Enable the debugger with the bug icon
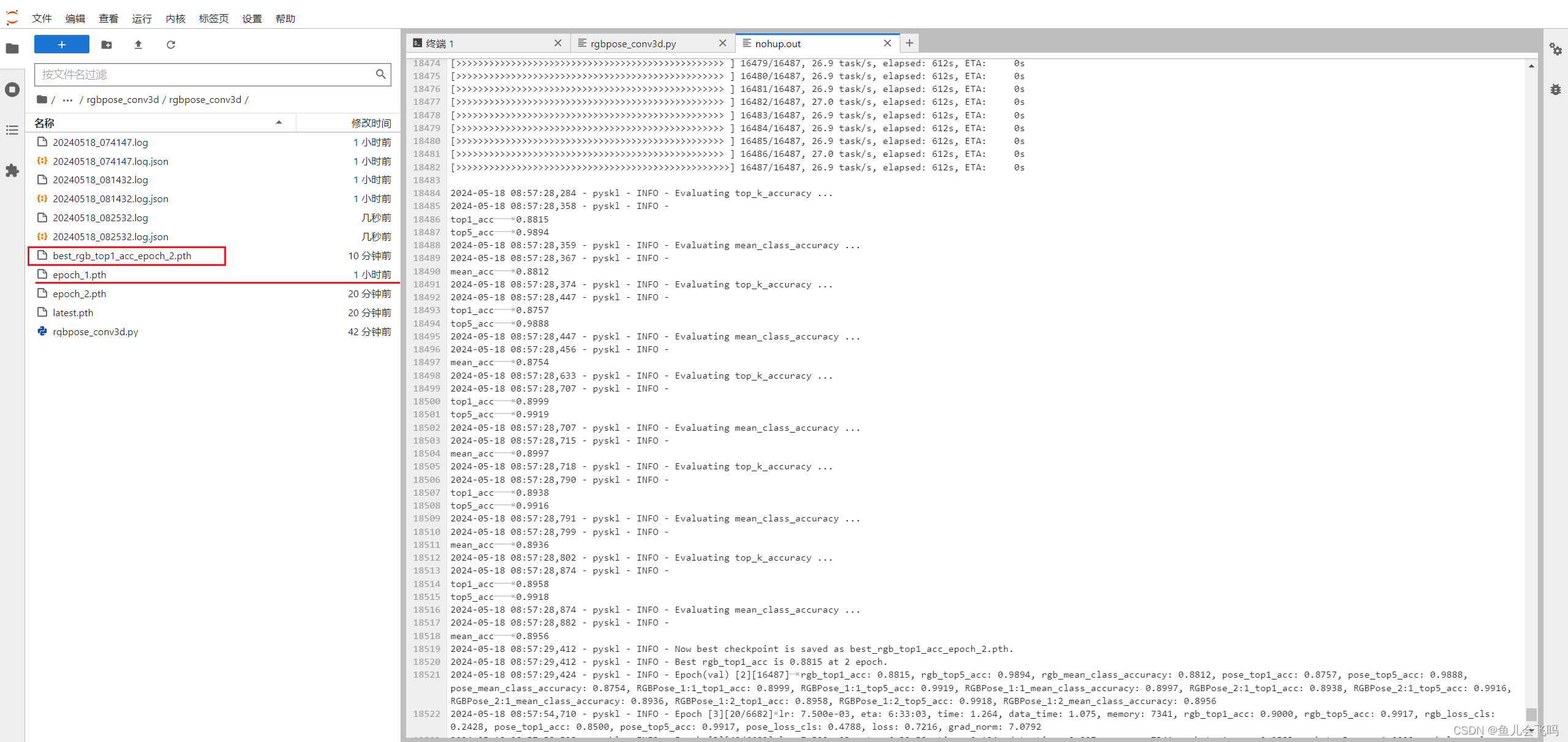The height and width of the screenshot is (742, 1568). [x=1556, y=89]
